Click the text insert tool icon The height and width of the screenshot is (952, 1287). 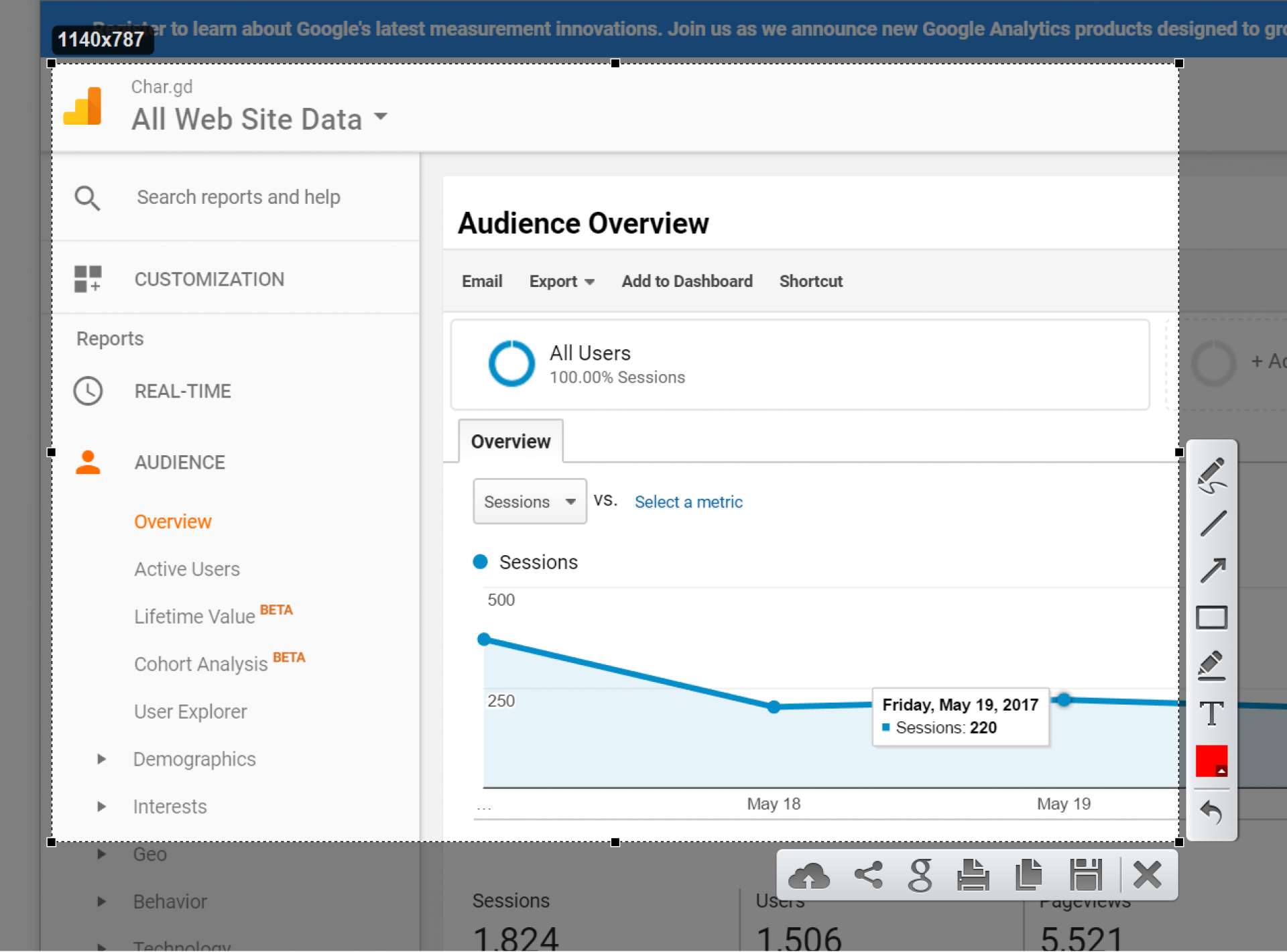tap(1213, 713)
